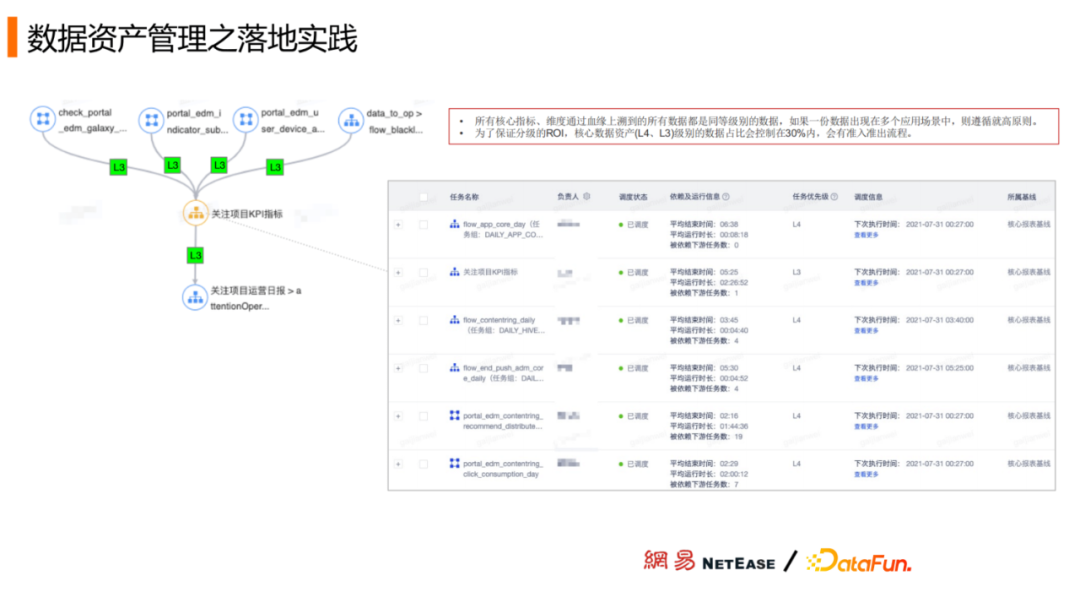Toggle the select-all checkbox in table header
Viewport: 1080px width, 608px height.
pos(424,197)
